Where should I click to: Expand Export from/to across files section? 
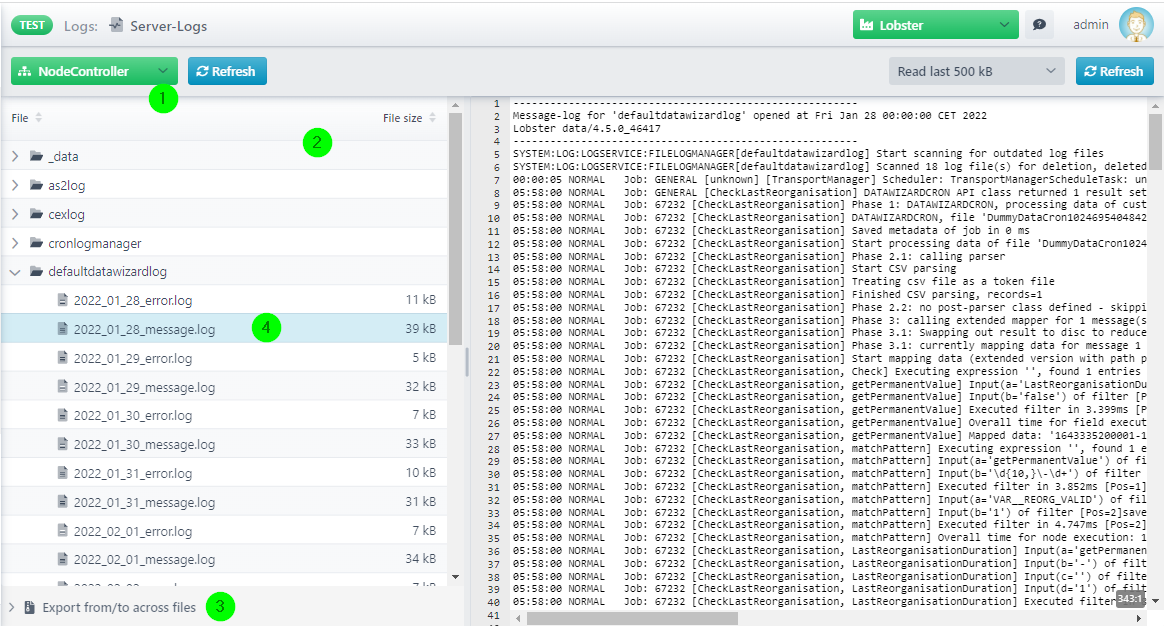11,607
